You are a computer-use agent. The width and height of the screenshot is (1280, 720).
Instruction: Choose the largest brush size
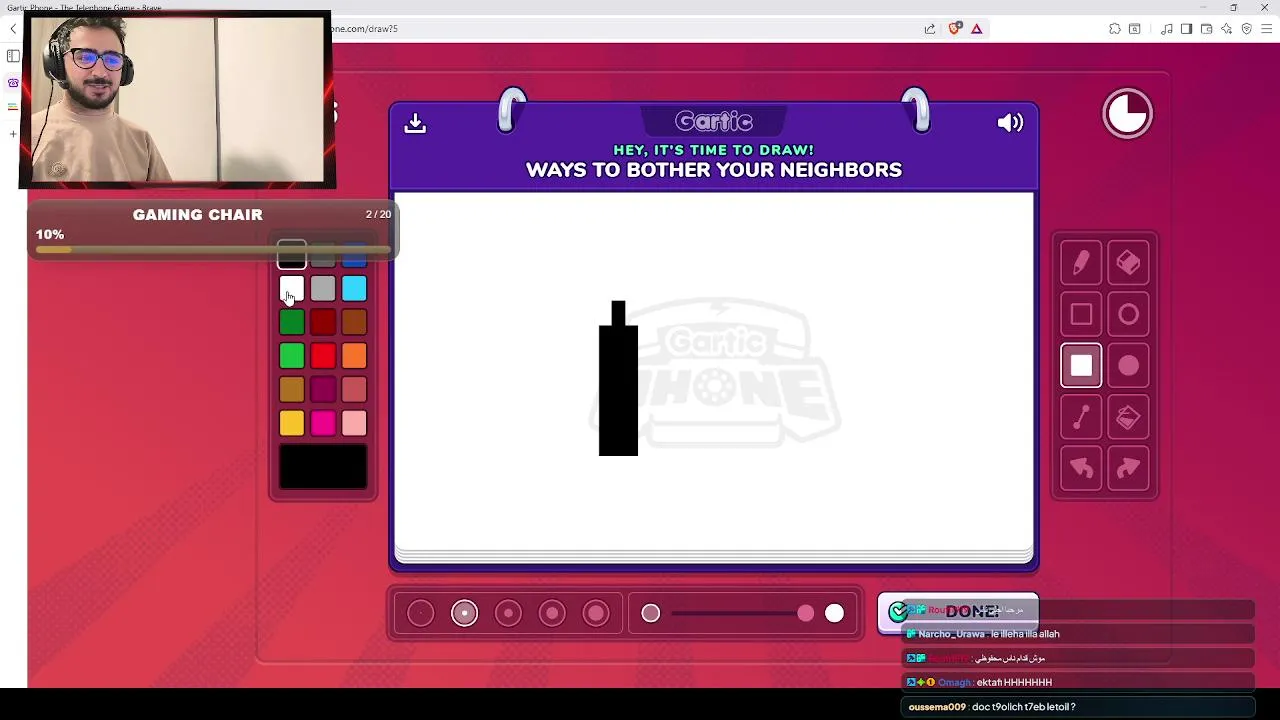click(x=596, y=613)
